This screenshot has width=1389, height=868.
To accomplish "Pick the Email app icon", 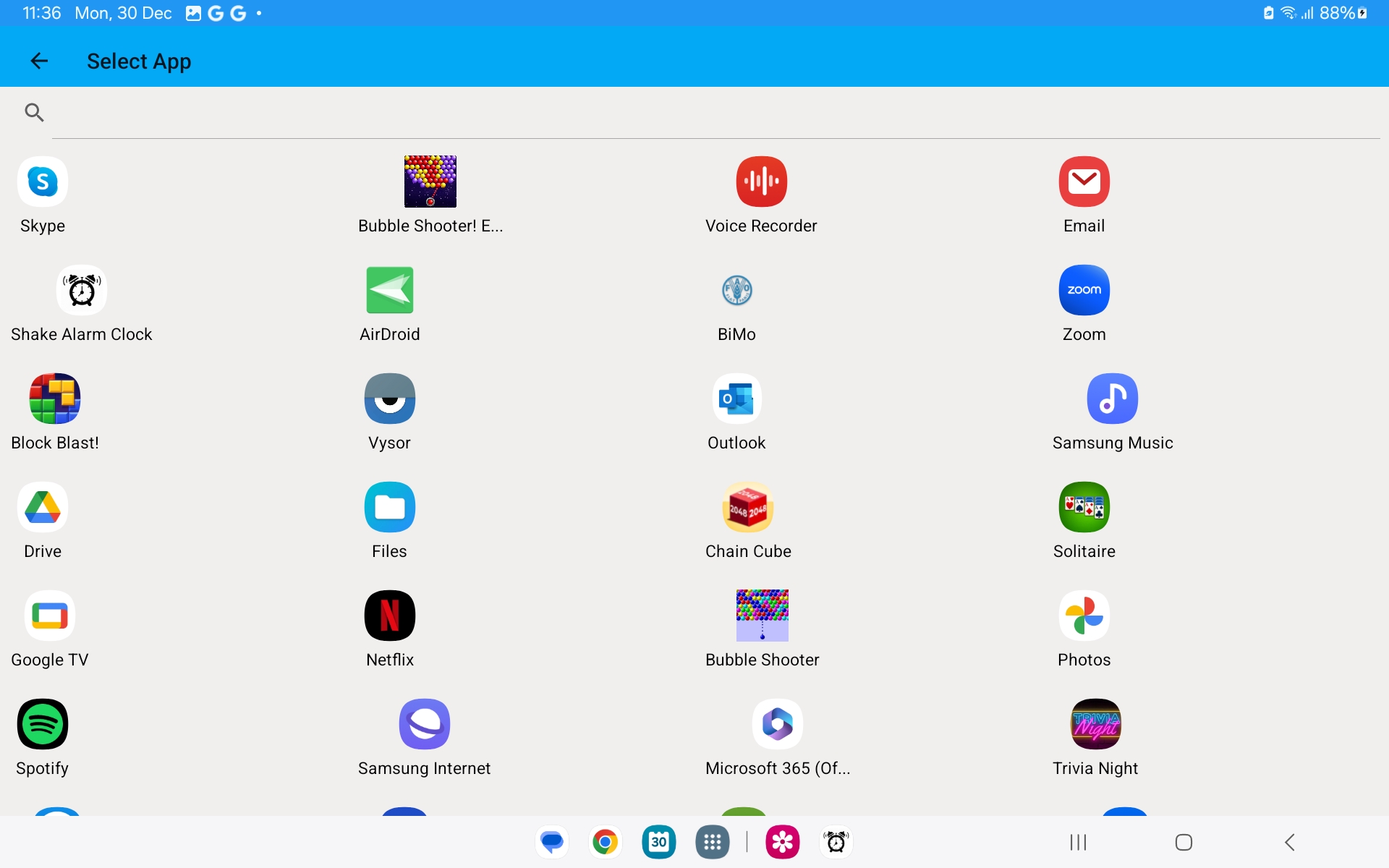I will pos(1084,182).
